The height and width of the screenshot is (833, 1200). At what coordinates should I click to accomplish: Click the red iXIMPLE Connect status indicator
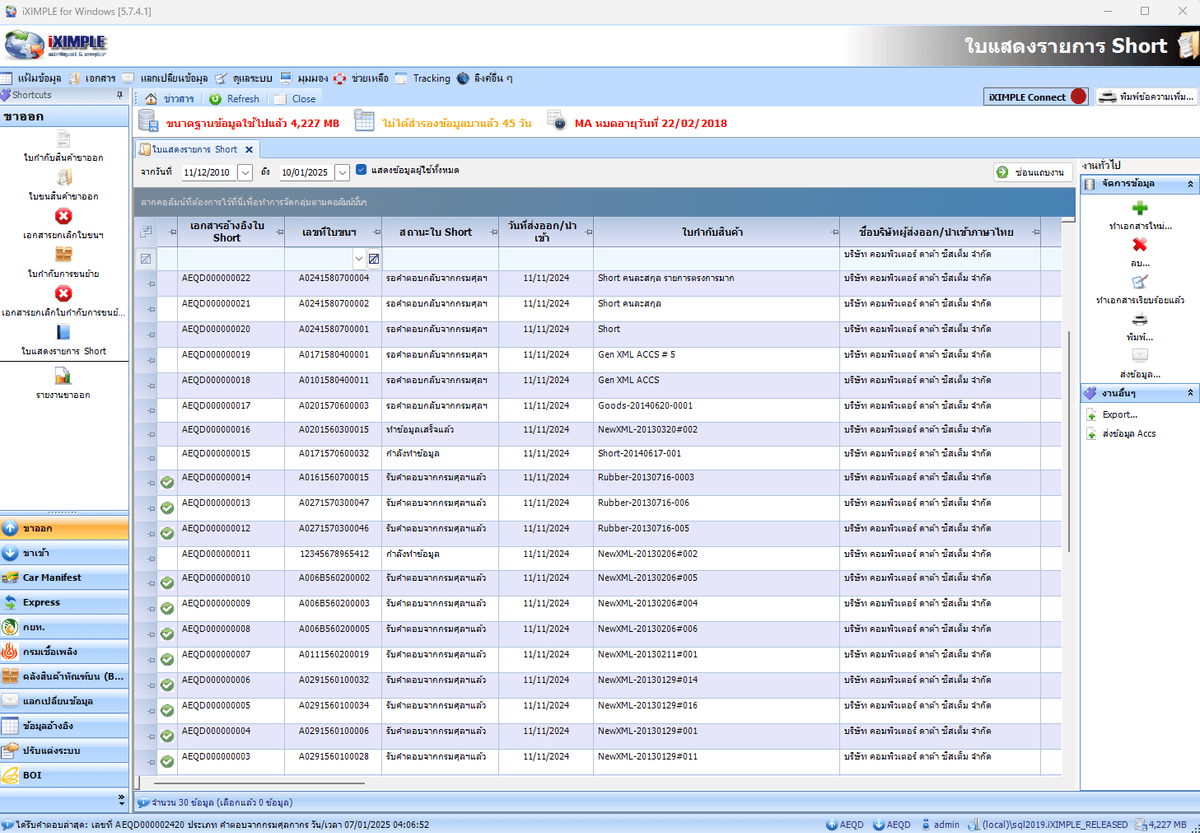point(1079,97)
